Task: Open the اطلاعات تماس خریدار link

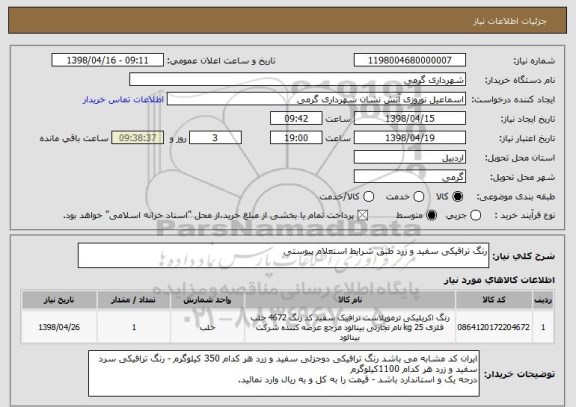Action: [123, 100]
